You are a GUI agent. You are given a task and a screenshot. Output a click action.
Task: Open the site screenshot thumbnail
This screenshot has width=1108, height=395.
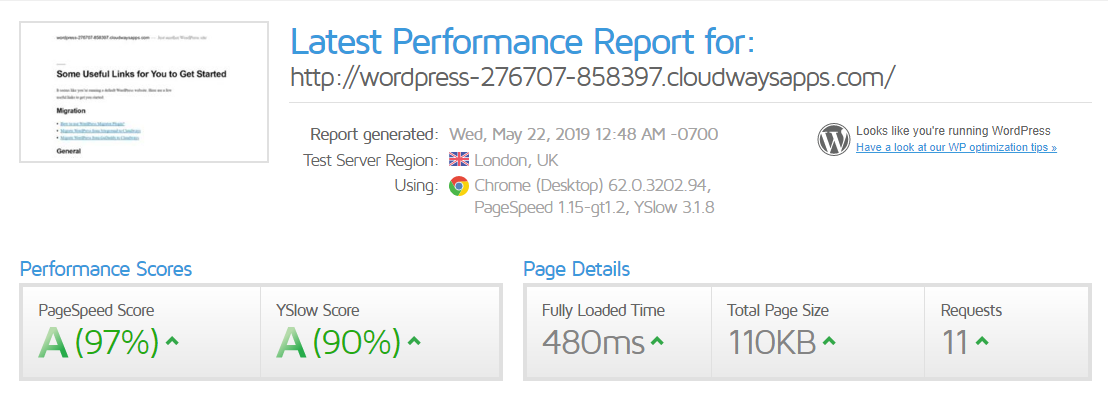point(144,92)
